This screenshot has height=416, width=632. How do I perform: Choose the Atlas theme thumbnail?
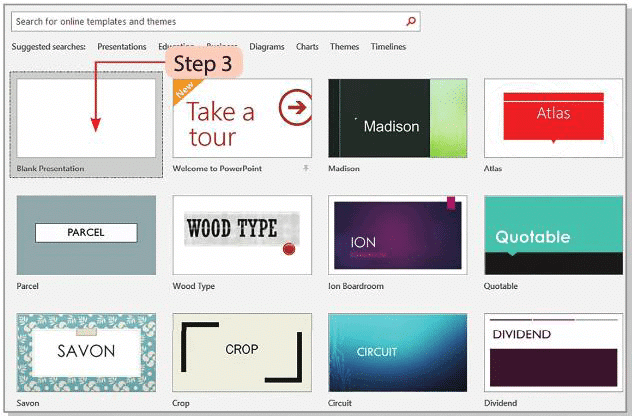[553, 118]
